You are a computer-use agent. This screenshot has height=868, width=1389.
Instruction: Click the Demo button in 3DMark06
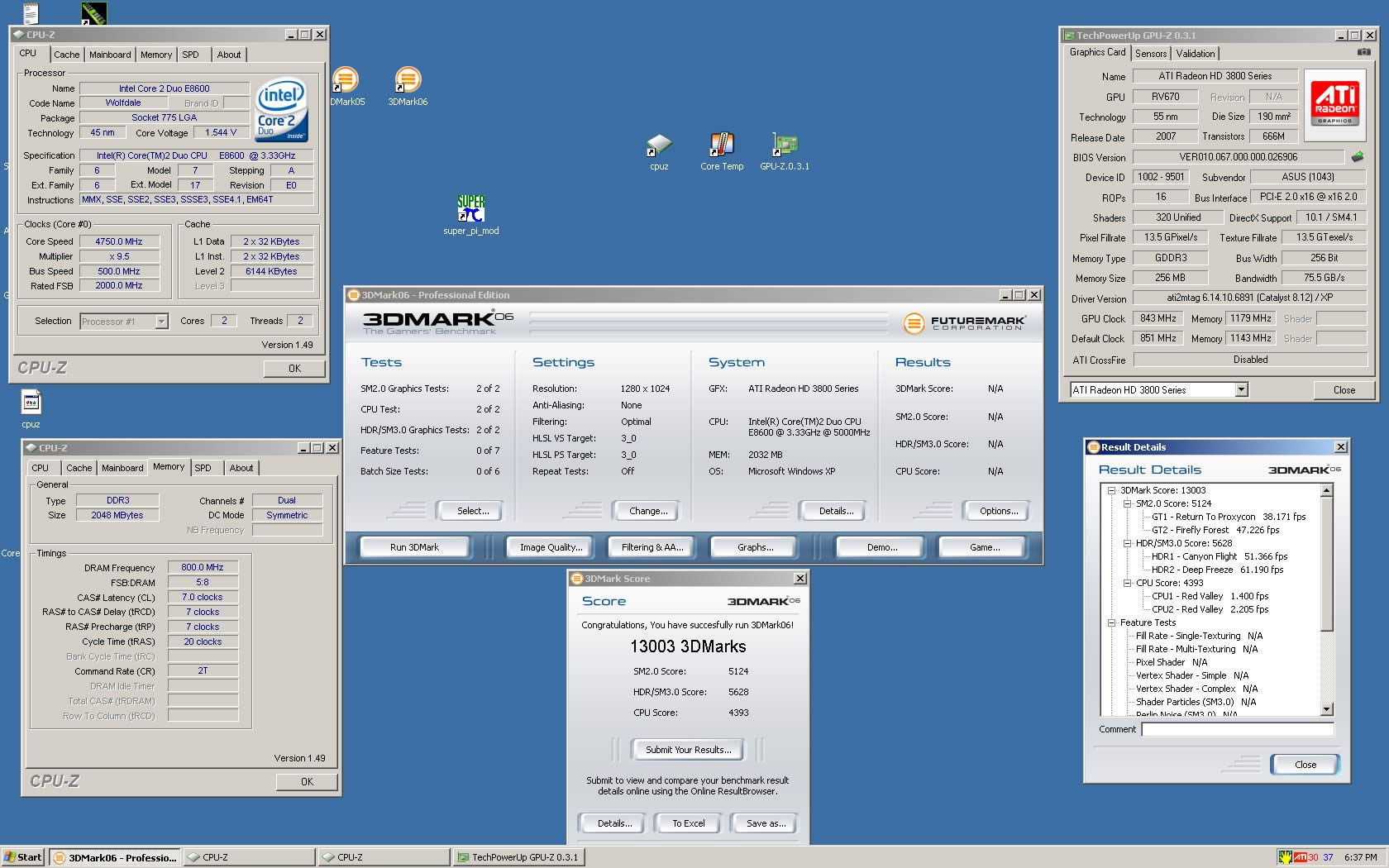[x=882, y=547]
